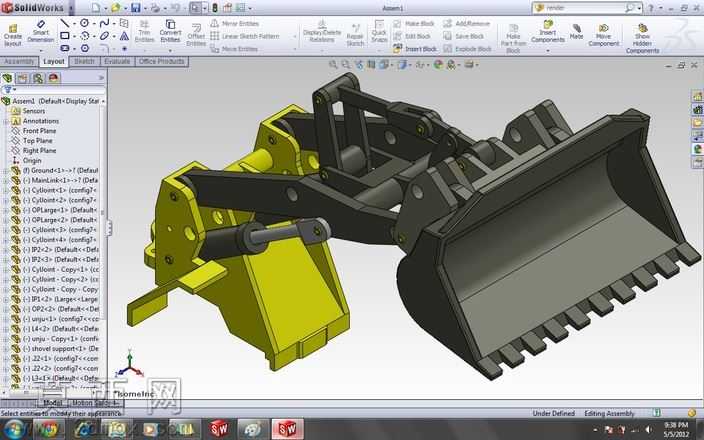The height and width of the screenshot is (440, 704).
Task: Click the Rebuild traffic light icon
Action: click(215, 8)
